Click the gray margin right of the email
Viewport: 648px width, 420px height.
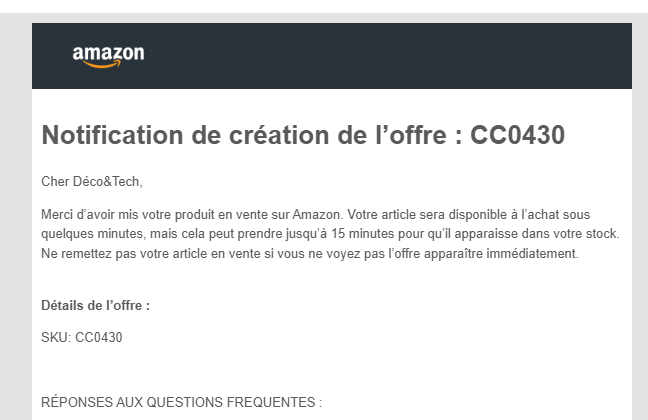(640, 215)
